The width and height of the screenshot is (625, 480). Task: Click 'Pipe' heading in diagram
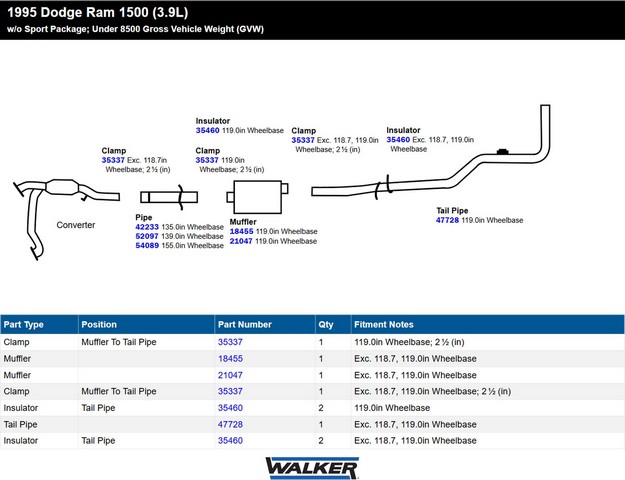tap(143, 217)
